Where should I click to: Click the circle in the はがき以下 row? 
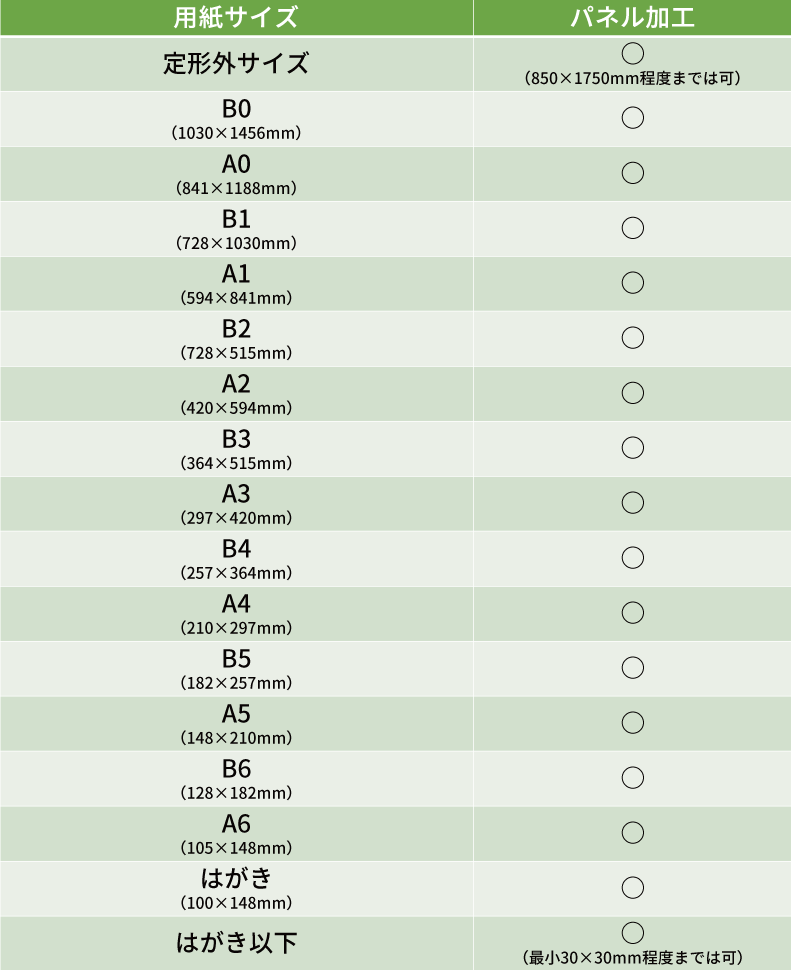click(x=632, y=933)
